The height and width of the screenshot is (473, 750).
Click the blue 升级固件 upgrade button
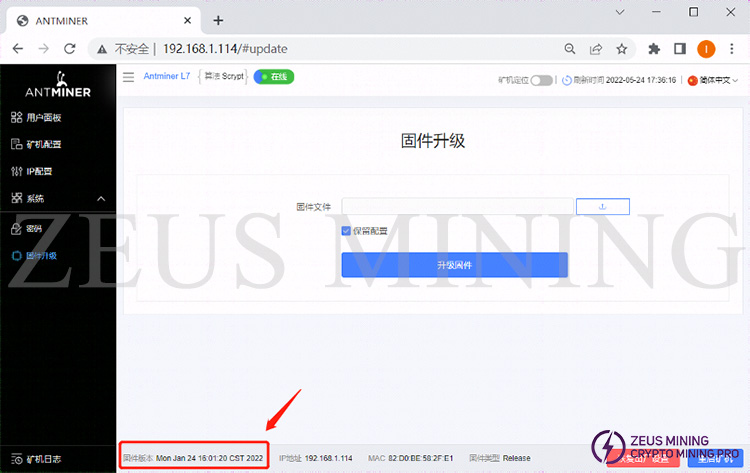point(454,265)
